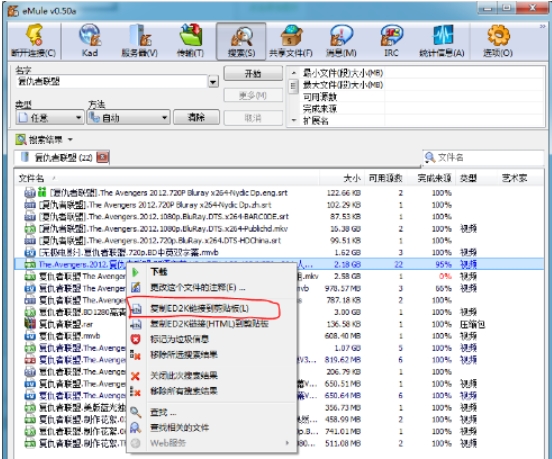Viewport: 552px width, 459px height.
Task: Open Statistics (统计信息) toolbar icon
Action: 442,41
